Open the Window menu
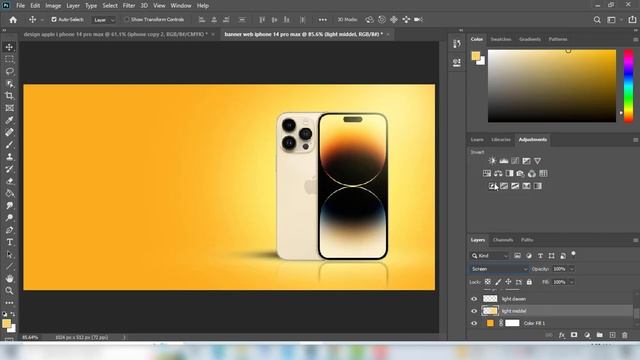 click(181, 6)
